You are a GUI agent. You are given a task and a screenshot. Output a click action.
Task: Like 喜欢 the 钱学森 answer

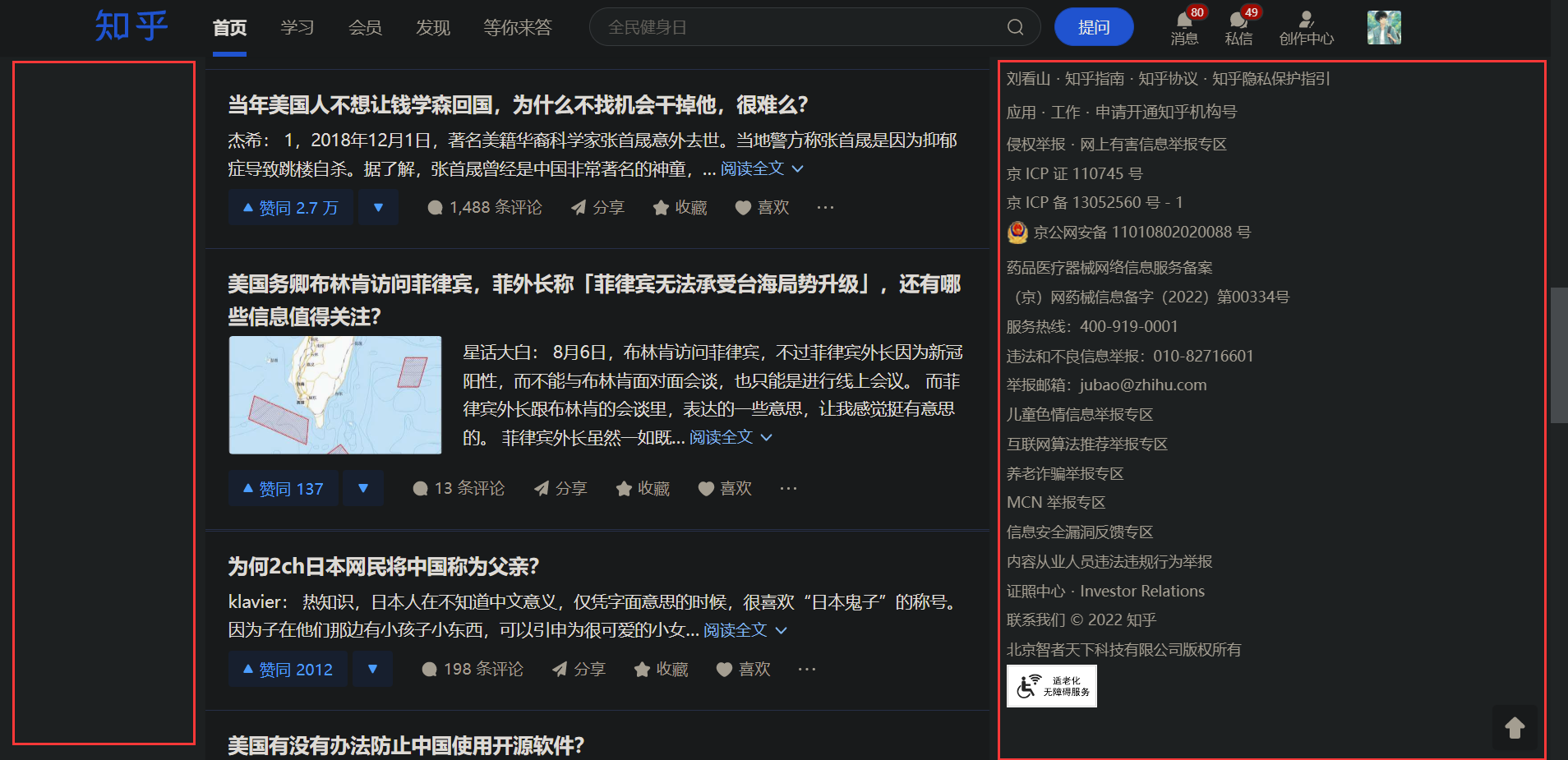point(762,207)
